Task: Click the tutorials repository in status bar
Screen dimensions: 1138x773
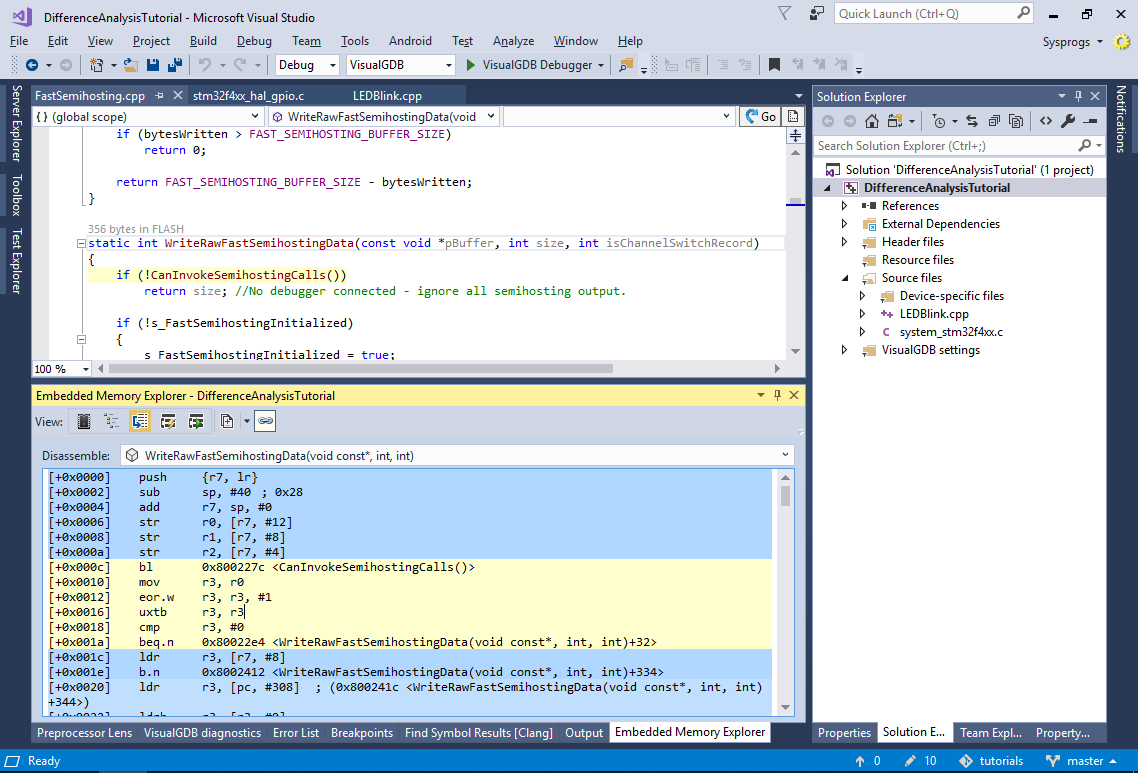Action: 991,761
